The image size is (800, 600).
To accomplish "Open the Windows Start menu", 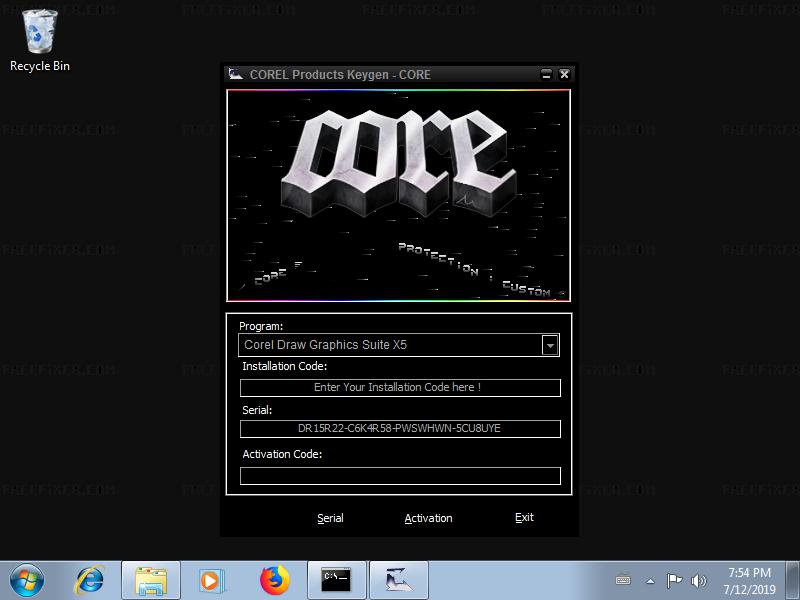I will pos(27,581).
